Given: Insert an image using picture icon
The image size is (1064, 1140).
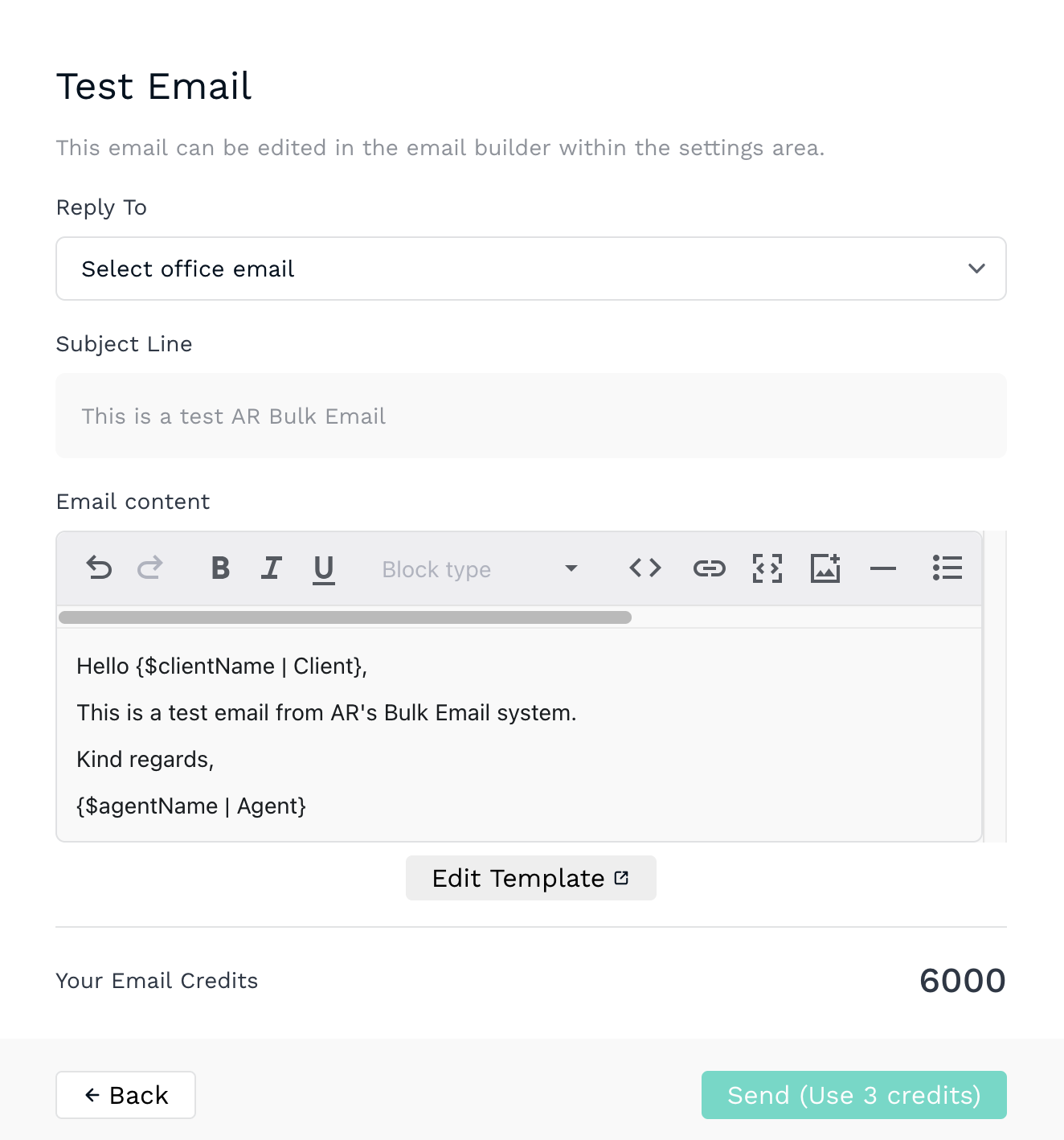Looking at the screenshot, I should (x=825, y=568).
